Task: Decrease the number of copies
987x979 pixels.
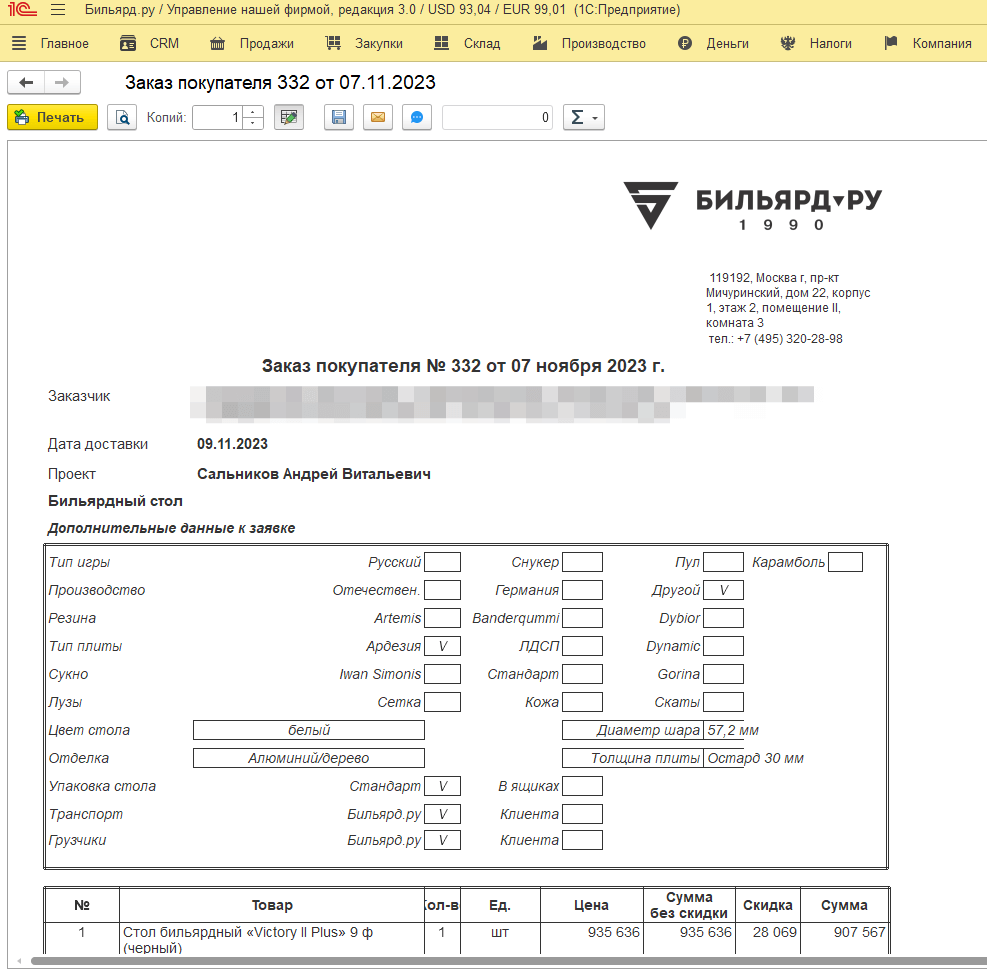Action: click(x=253, y=123)
